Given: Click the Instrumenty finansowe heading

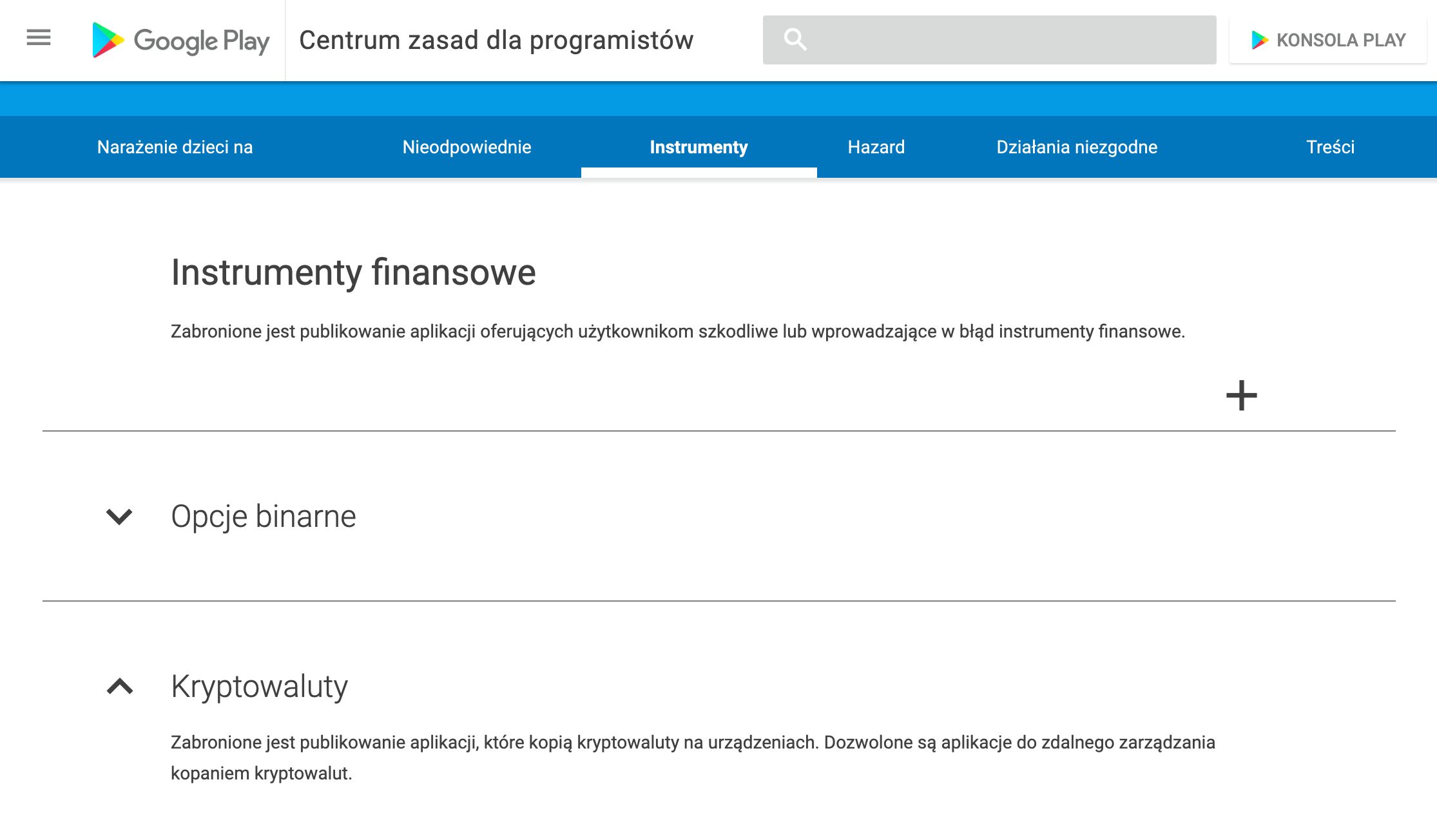Looking at the screenshot, I should click(x=353, y=272).
